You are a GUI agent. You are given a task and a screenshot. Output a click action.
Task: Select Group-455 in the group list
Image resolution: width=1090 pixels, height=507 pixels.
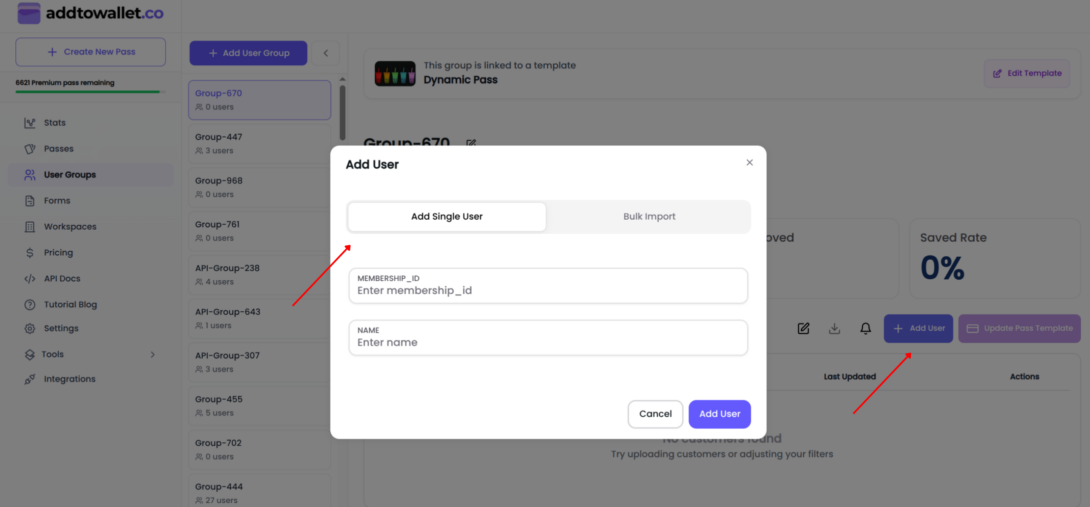[x=259, y=406]
